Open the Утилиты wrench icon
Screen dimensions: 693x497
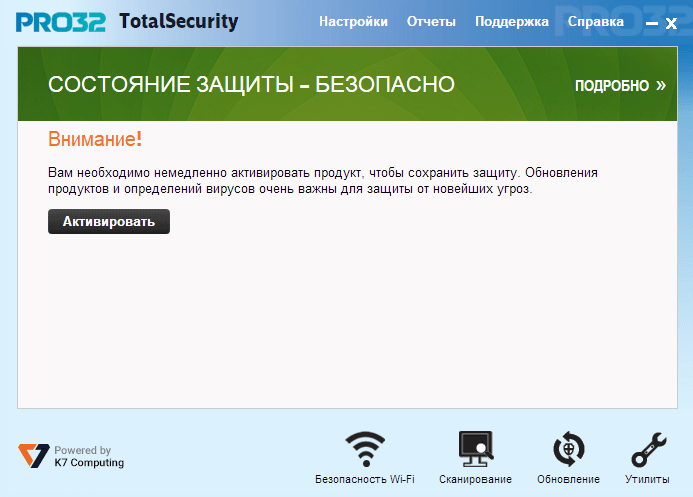tap(649, 449)
